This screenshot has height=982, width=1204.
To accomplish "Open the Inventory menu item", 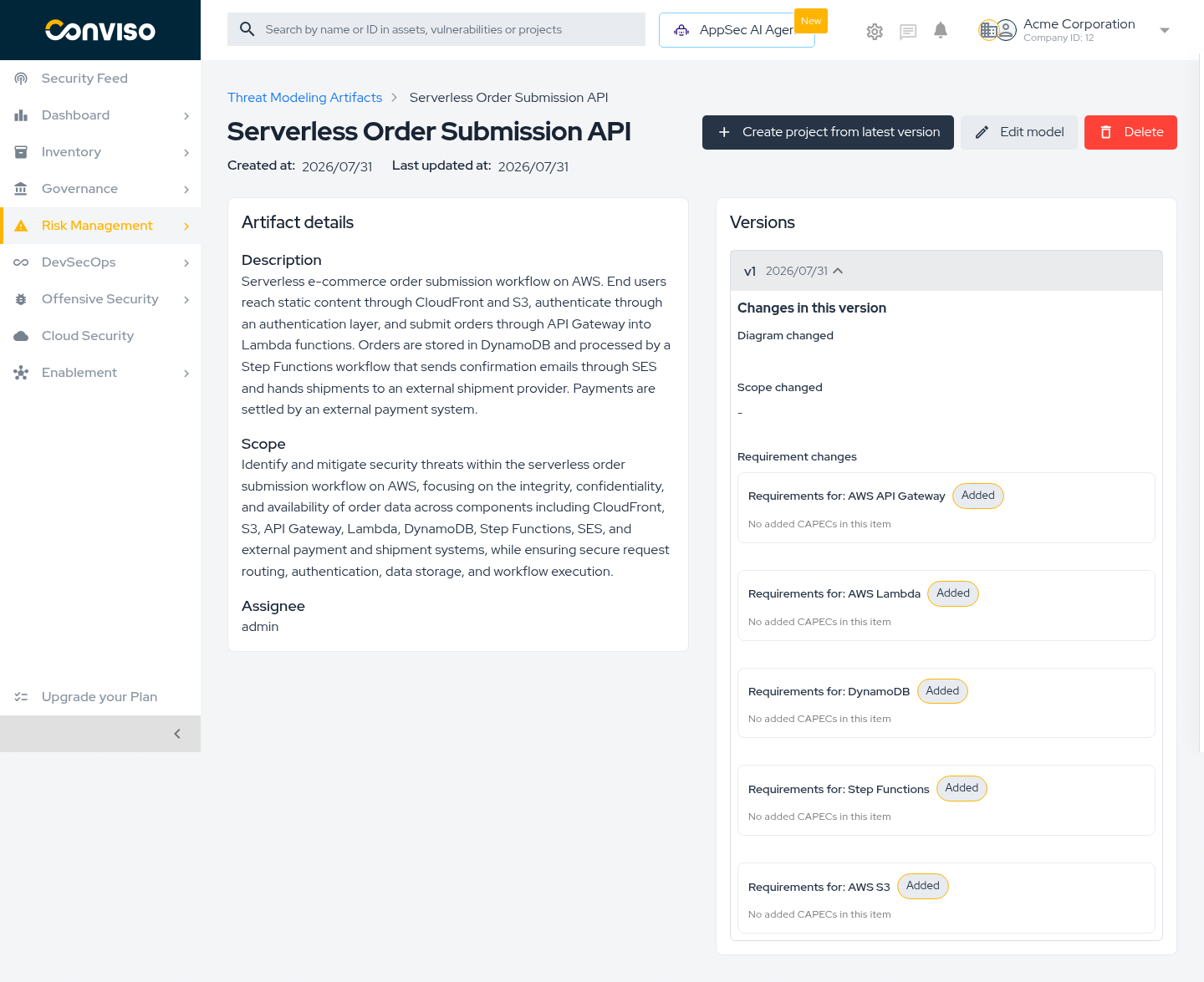I will coord(100,152).
